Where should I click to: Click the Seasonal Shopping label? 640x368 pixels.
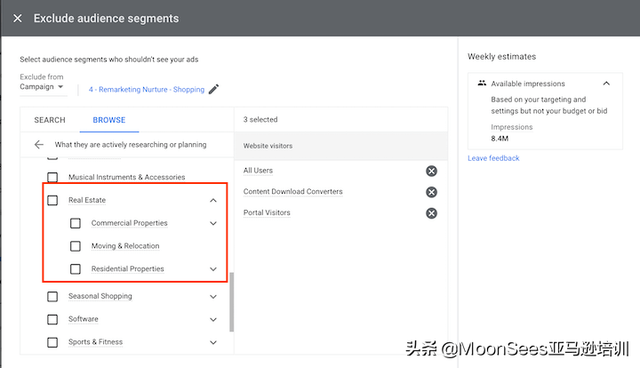coord(100,296)
